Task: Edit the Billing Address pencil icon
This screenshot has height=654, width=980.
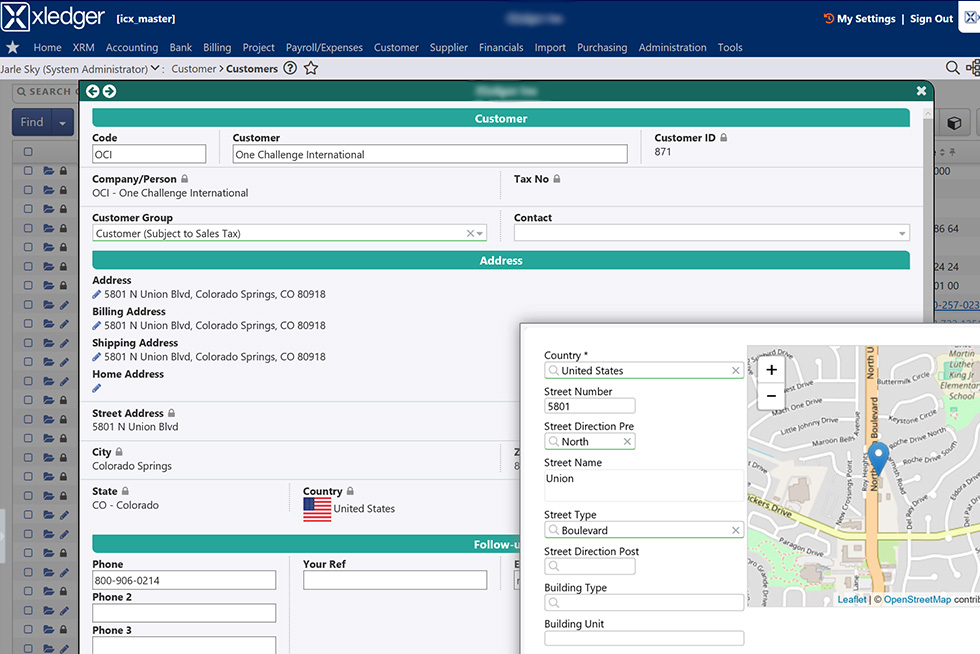Action: click(x=97, y=325)
